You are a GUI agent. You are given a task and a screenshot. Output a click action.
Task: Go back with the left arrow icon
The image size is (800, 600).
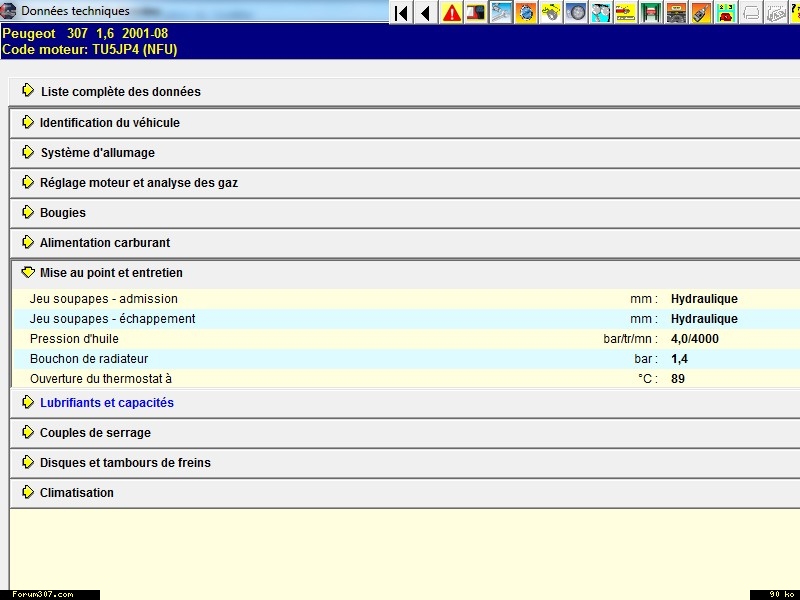[x=426, y=12]
